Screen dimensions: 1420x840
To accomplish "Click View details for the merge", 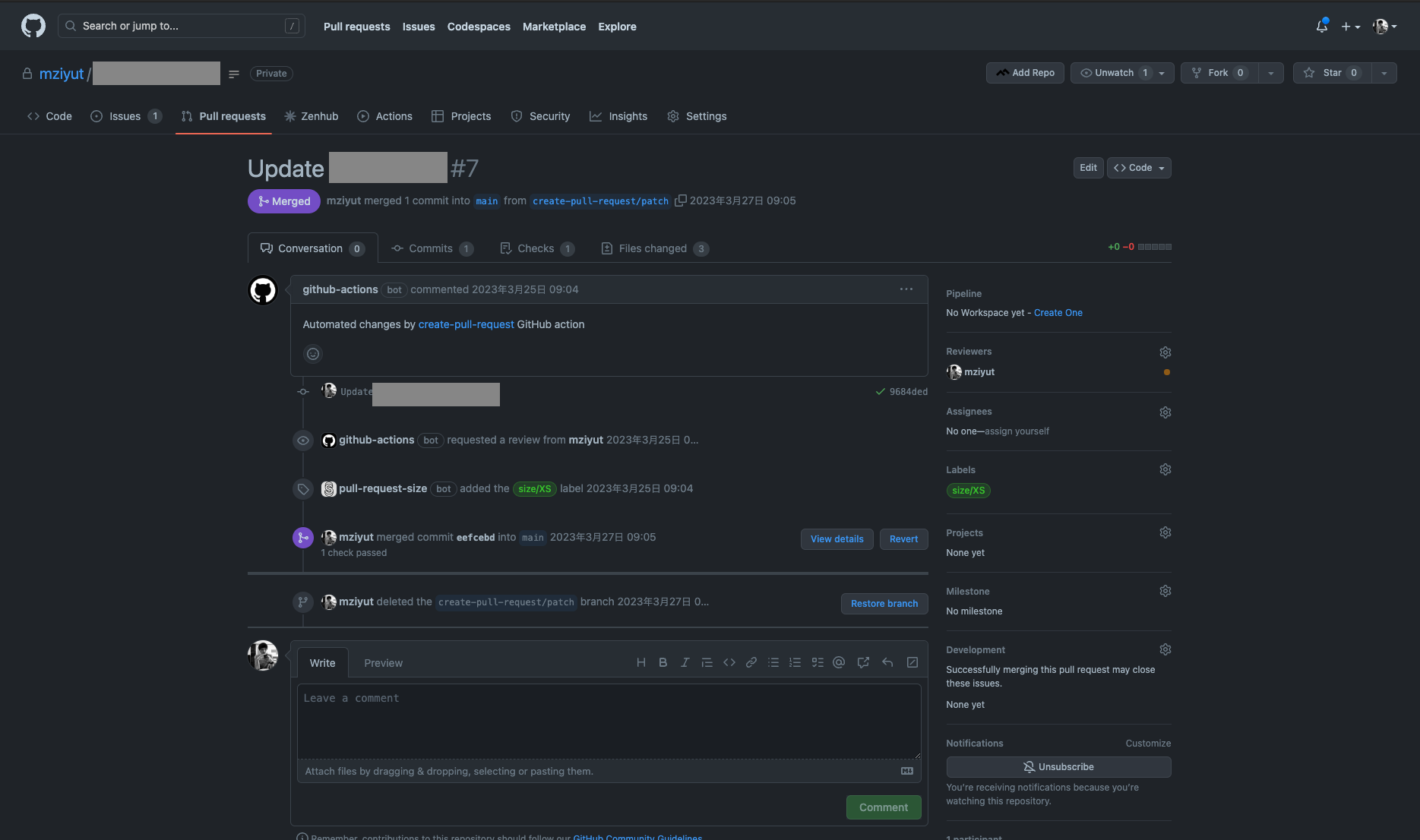I will point(837,539).
